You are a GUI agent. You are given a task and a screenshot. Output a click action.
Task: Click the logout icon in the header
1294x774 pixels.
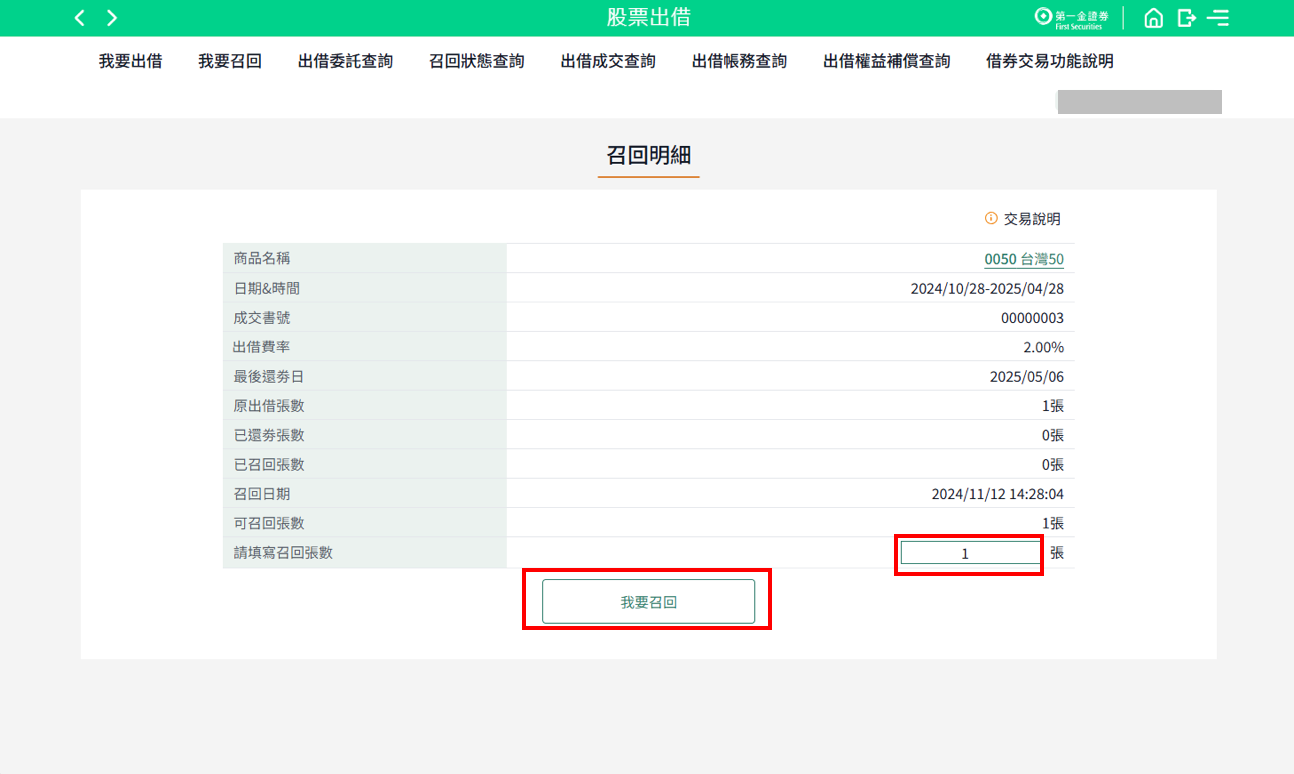tap(1186, 18)
